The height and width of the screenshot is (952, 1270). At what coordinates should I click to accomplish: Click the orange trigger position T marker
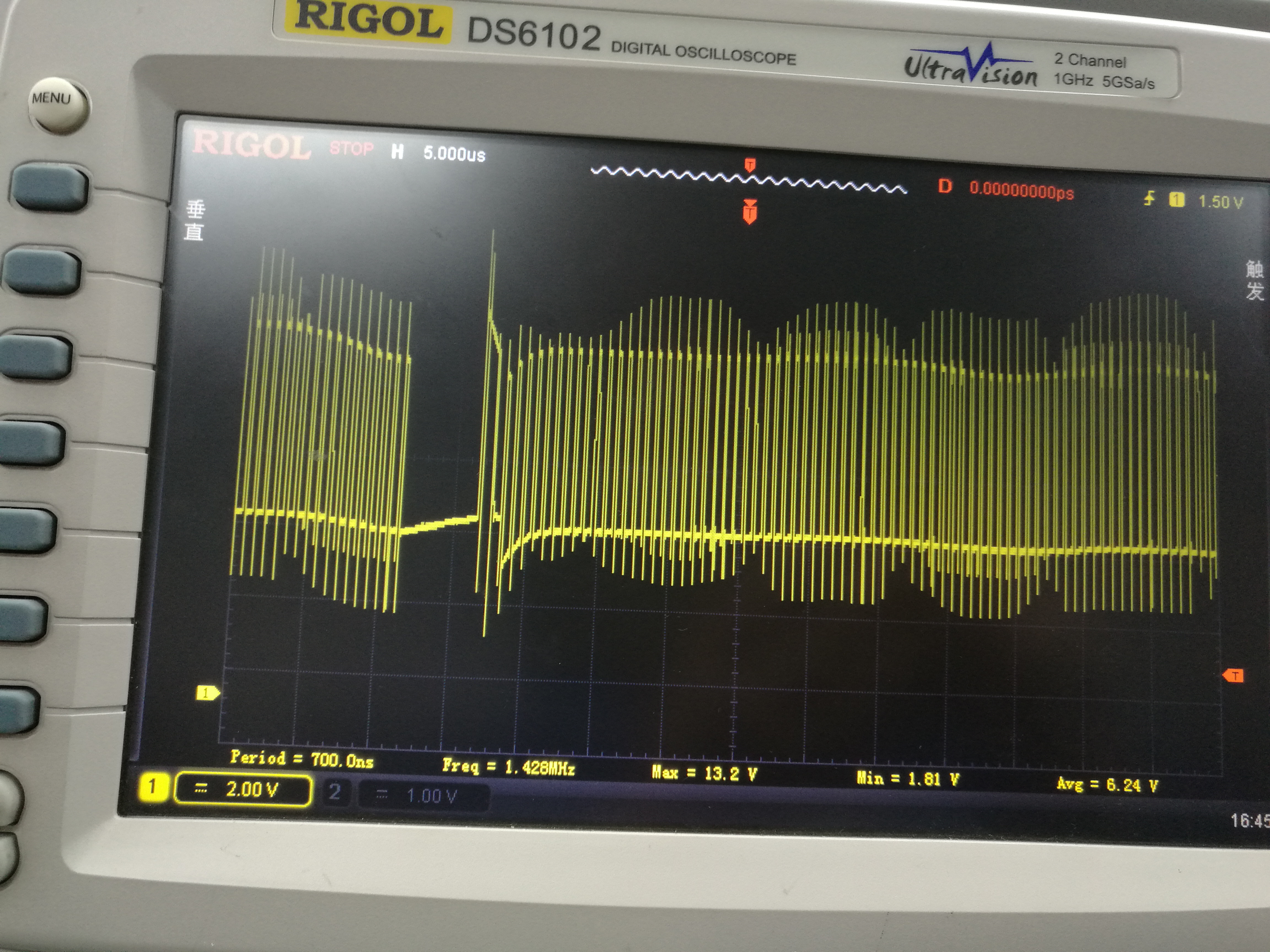pos(750,212)
